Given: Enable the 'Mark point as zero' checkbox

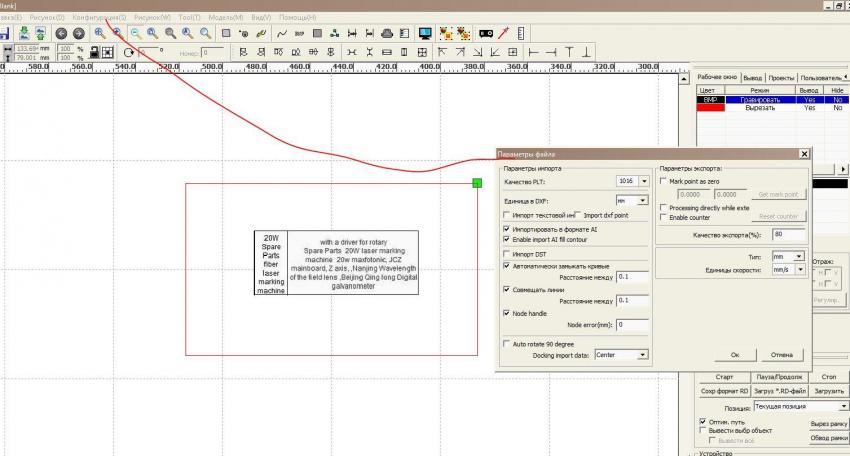Looking at the screenshot, I should (665, 182).
